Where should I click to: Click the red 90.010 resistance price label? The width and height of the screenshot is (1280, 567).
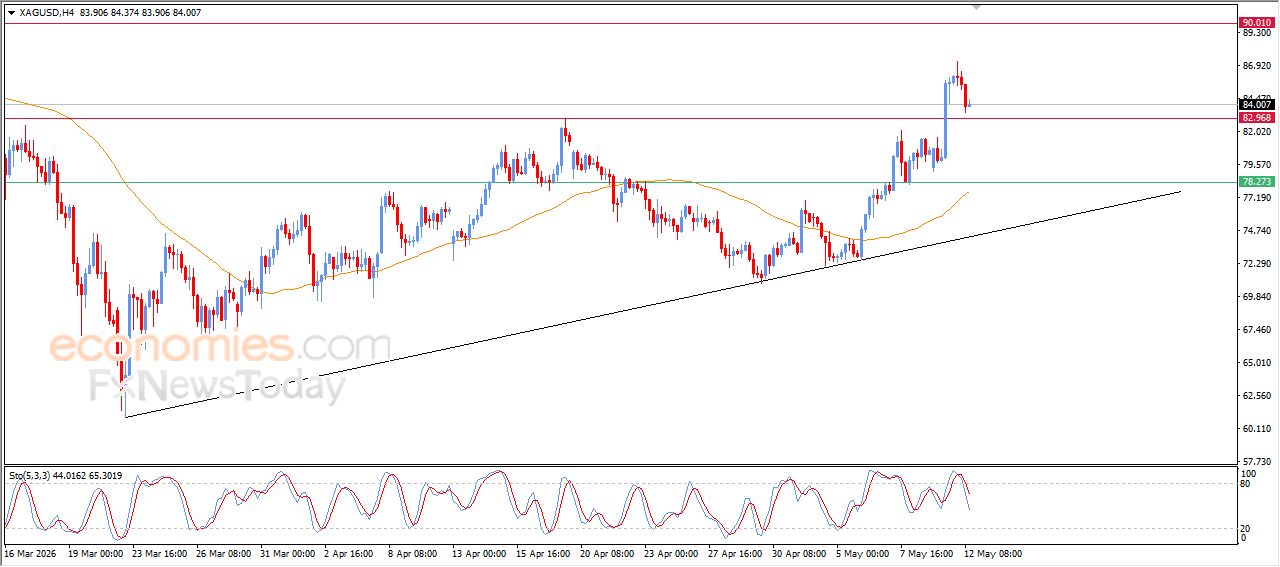coord(1256,22)
